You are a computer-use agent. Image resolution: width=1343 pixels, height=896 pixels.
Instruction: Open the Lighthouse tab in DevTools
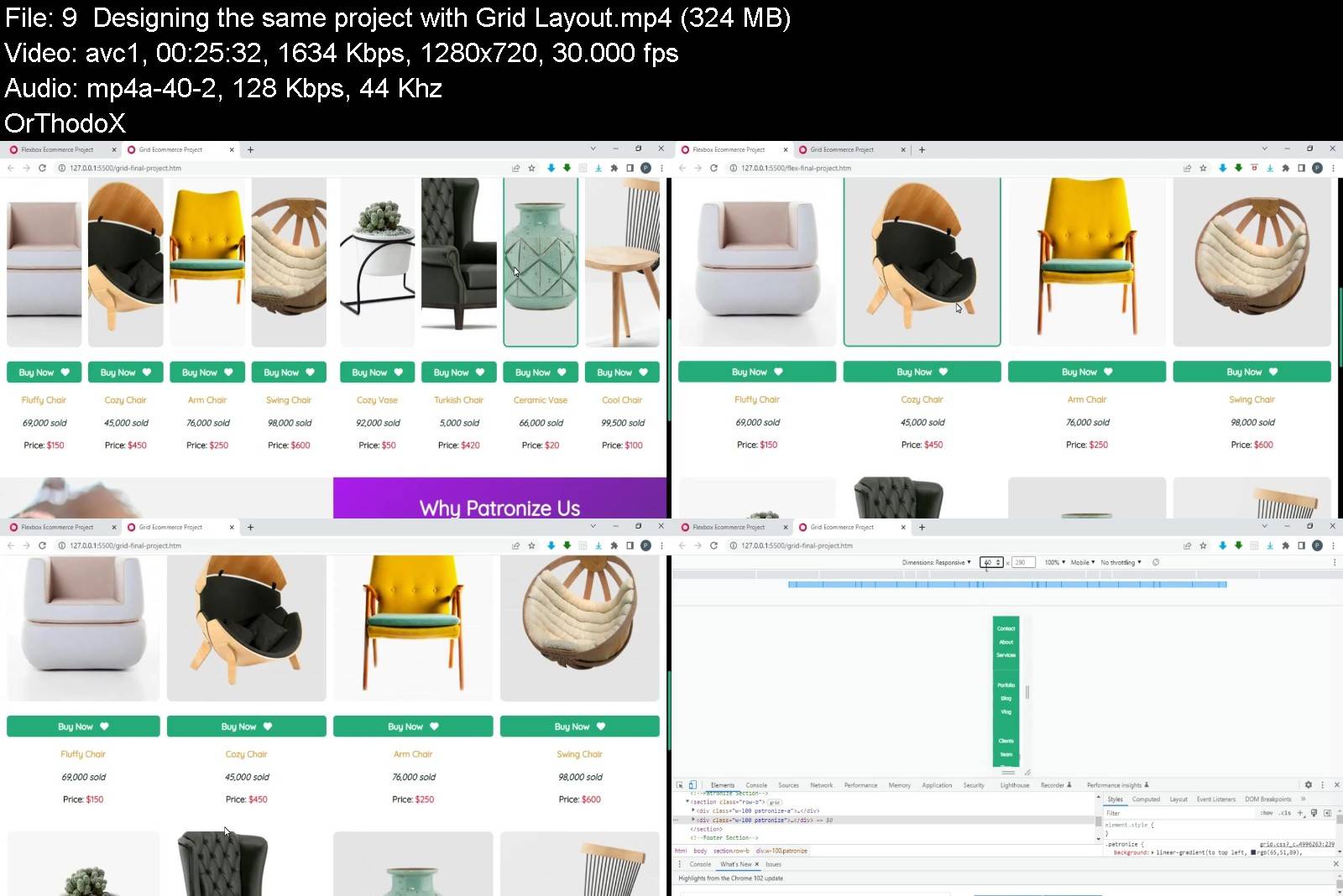1015,785
